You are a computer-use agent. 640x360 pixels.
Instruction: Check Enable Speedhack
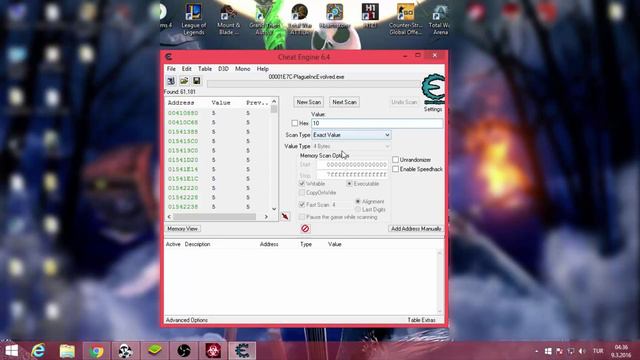(x=396, y=169)
